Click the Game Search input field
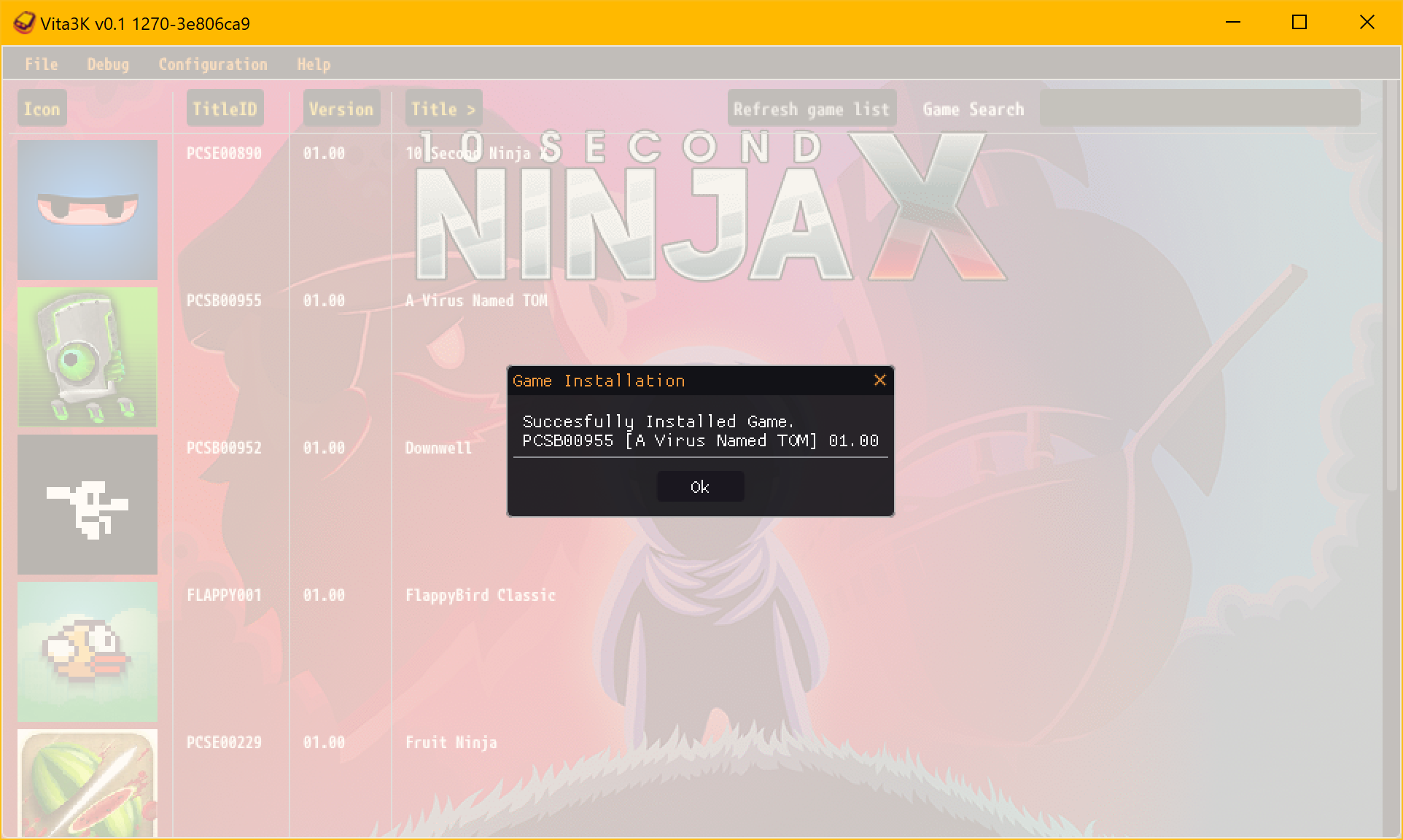 tap(1200, 107)
